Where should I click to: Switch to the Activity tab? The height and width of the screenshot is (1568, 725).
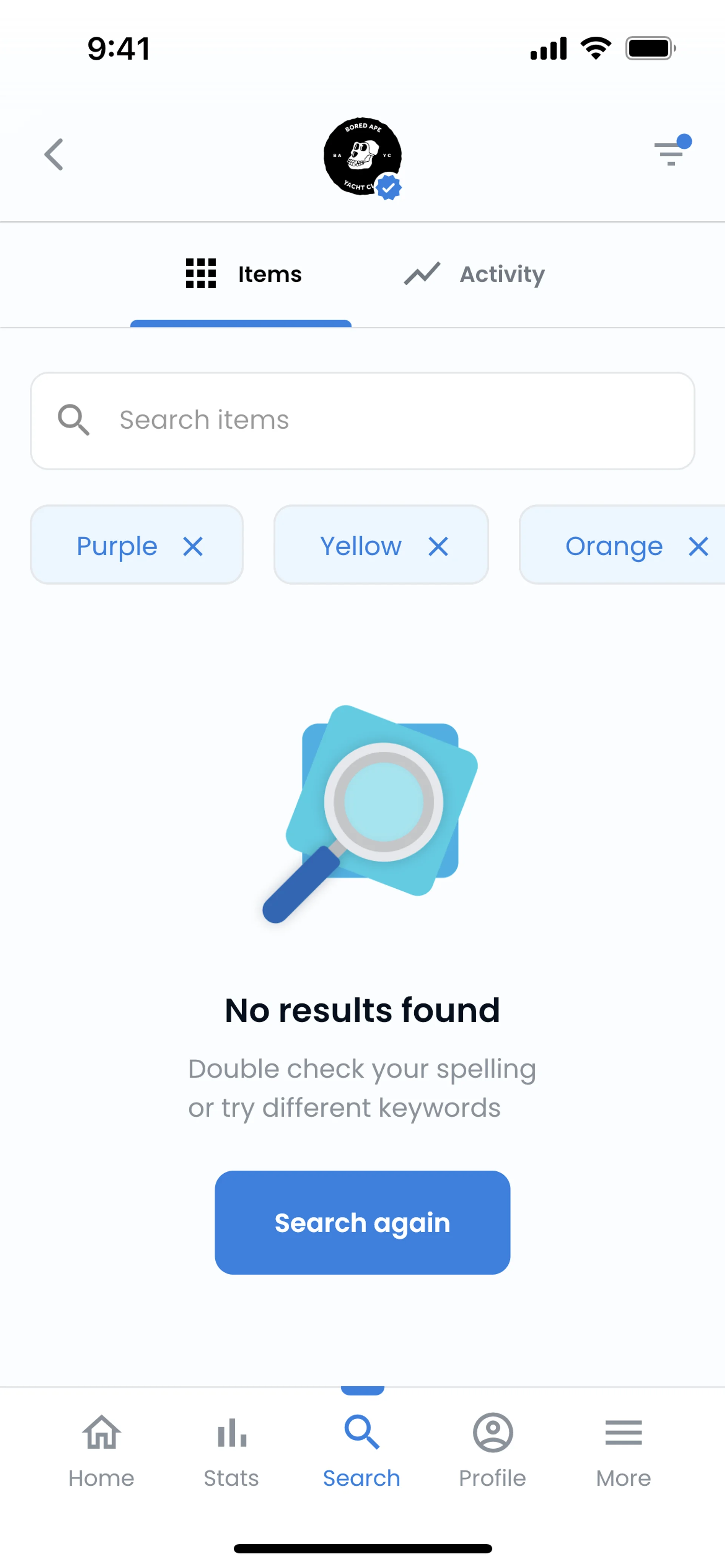[x=474, y=274]
